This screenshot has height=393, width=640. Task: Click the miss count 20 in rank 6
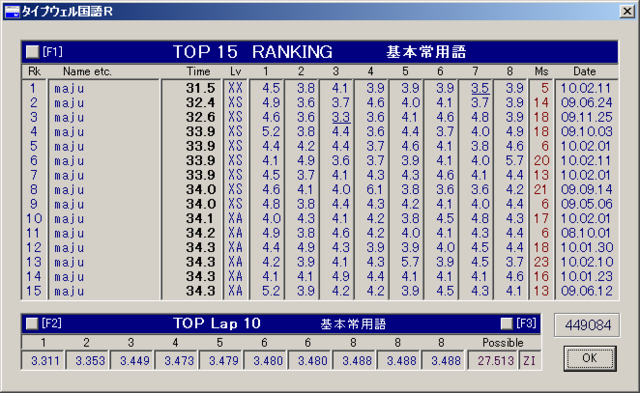pyautogui.click(x=542, y=160)
